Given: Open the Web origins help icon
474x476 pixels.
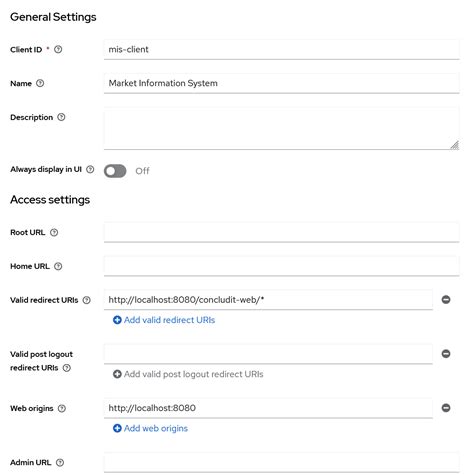Looking at the screenshot, I should (x=62, y=408).
